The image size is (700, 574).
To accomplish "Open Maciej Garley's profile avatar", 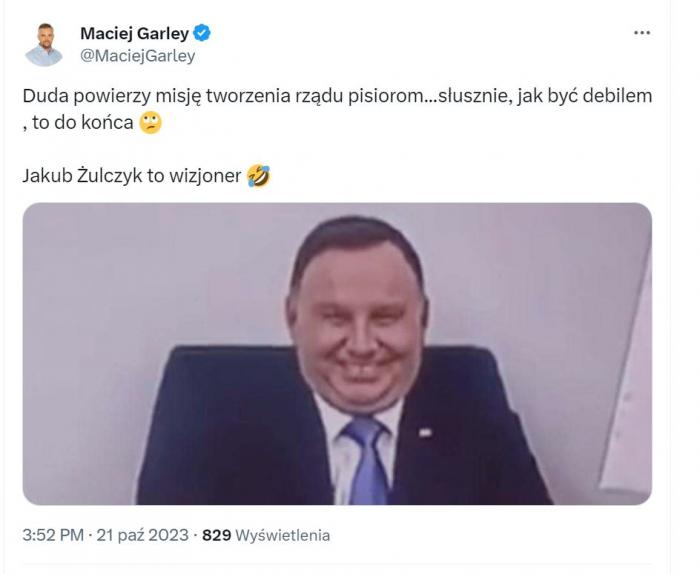I will pyautogui.click(x=44, y=44).
